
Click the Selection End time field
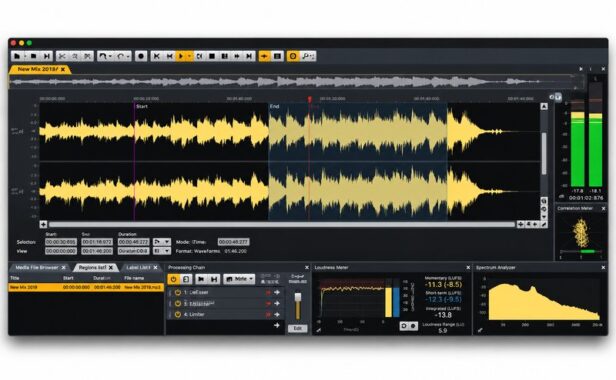[97, 242]
